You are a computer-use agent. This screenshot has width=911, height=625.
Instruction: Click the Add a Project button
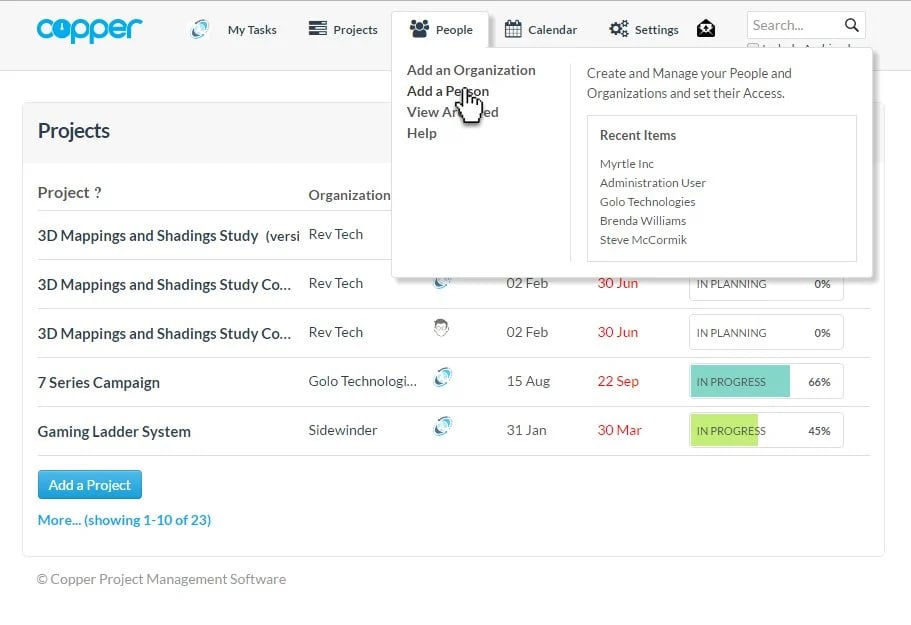pos(90,485)
